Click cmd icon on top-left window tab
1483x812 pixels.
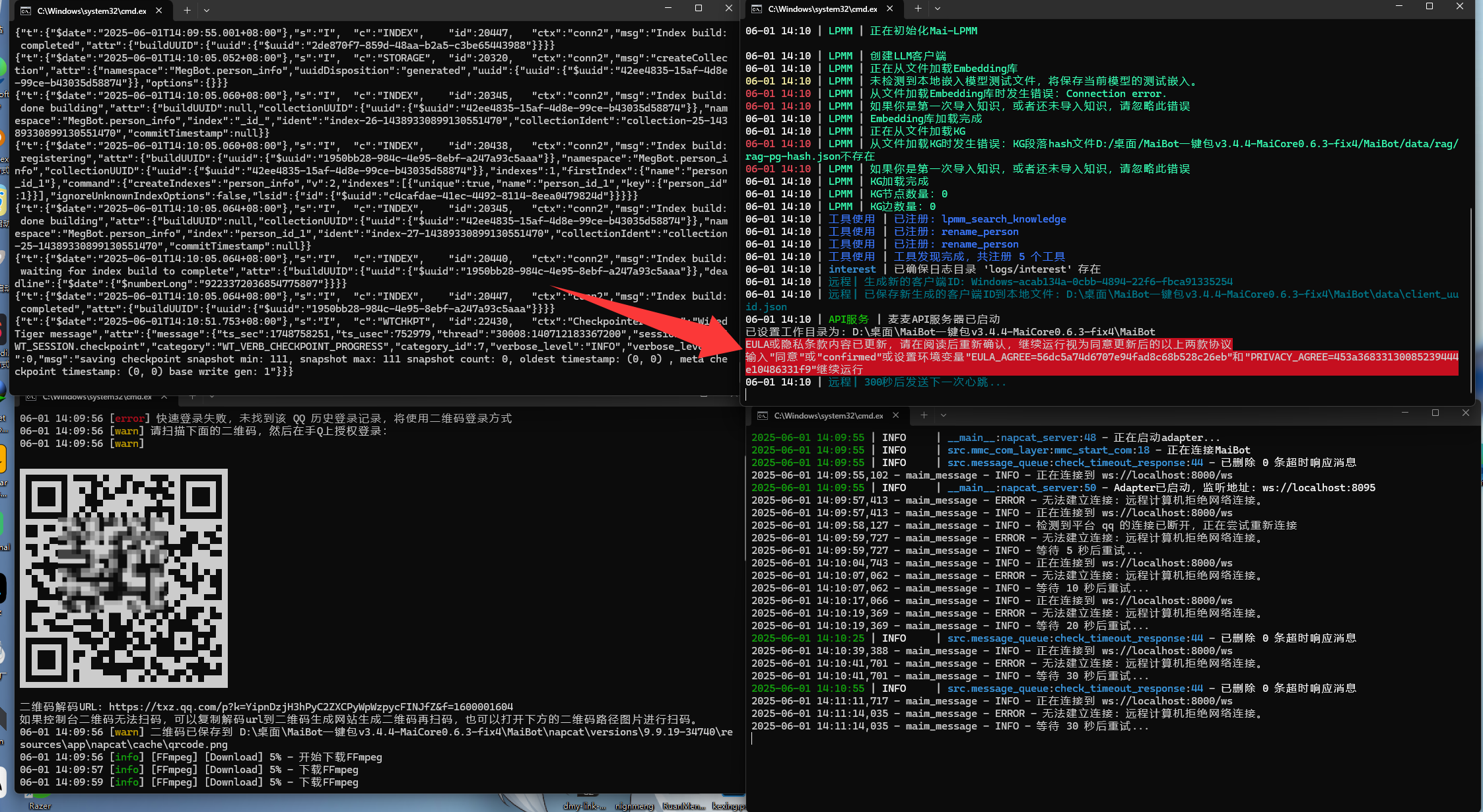click(26, 11)
